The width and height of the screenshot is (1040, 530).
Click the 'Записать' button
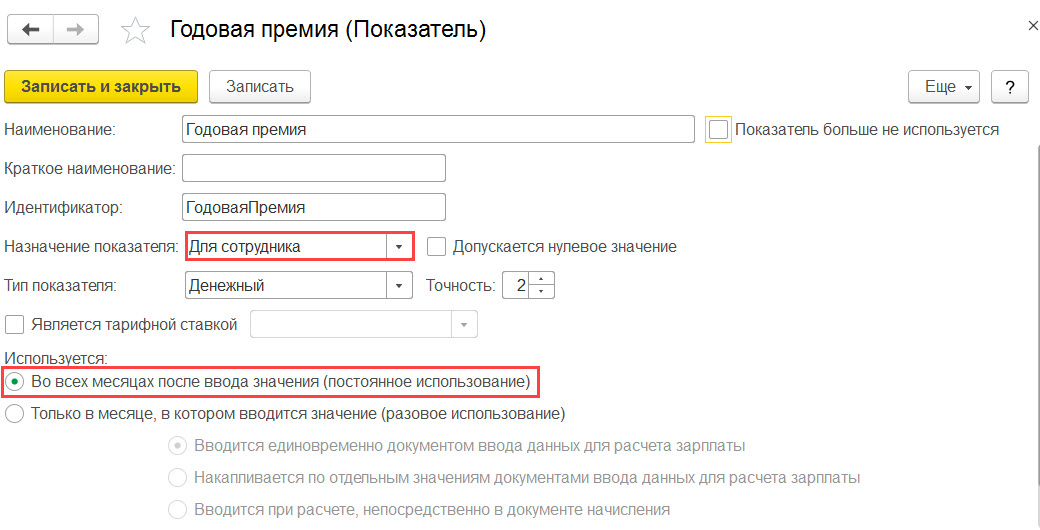[260, 87]
